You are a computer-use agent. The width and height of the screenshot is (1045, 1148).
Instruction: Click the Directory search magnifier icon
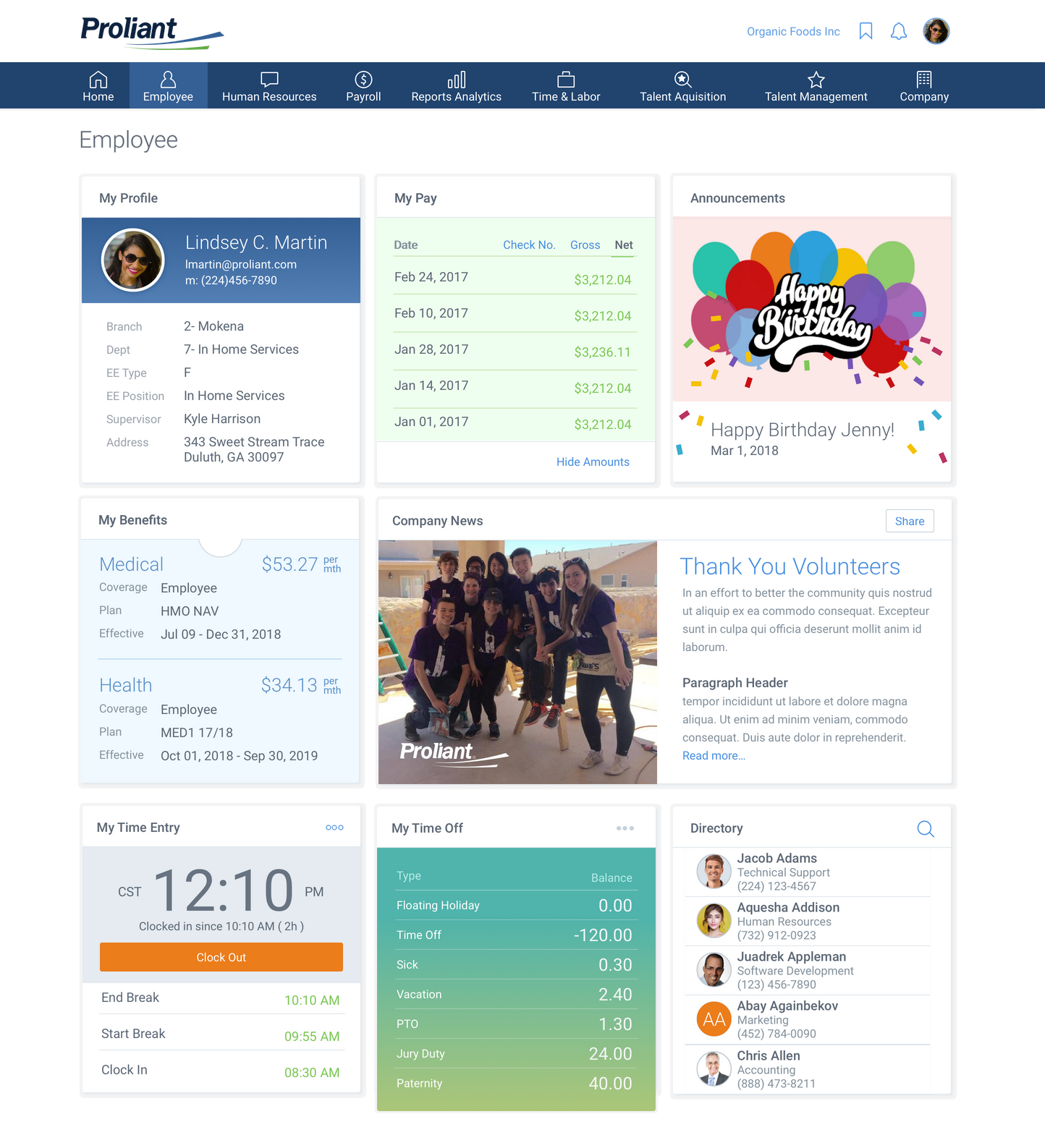925,829
